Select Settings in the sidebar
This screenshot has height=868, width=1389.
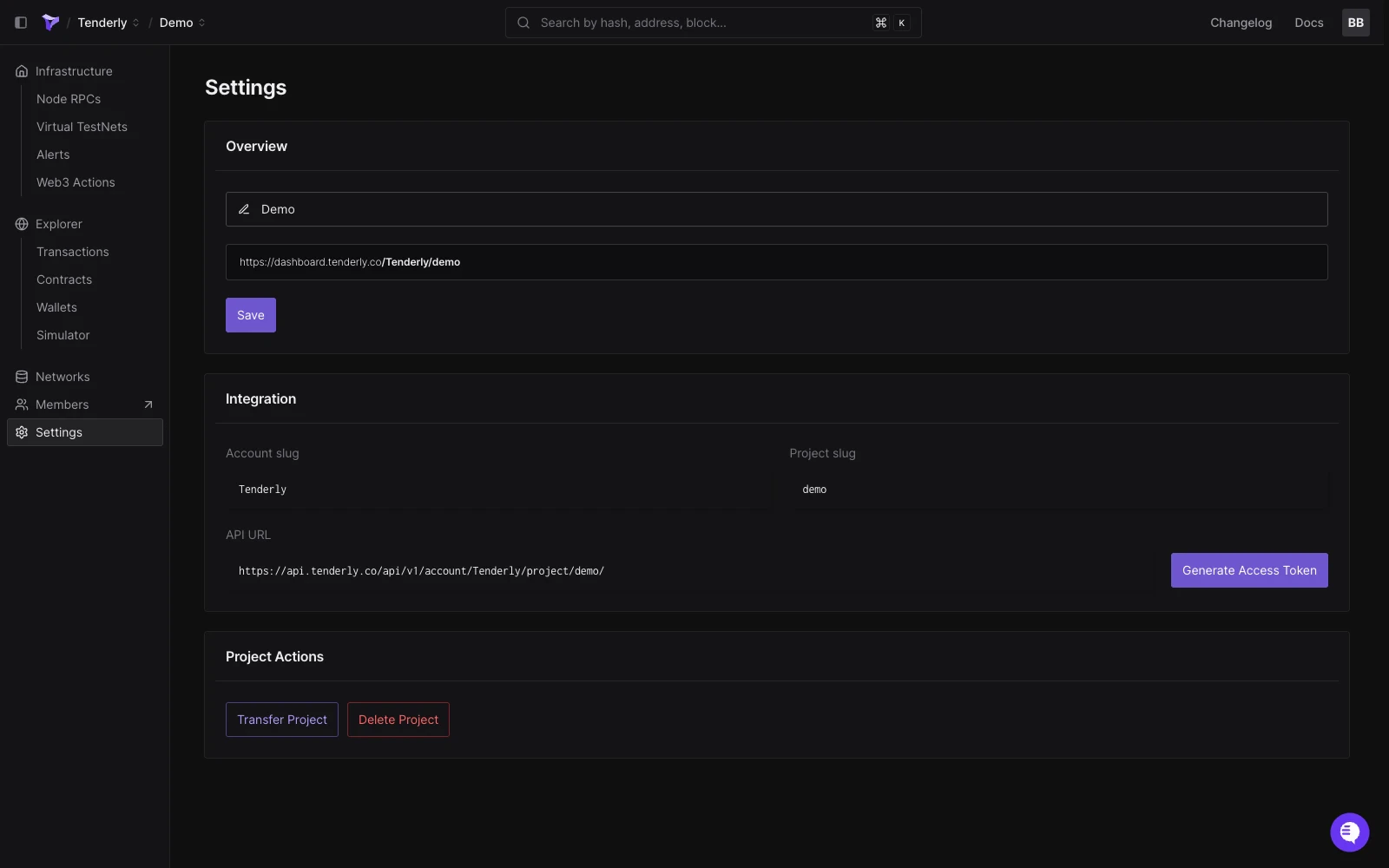85,432
